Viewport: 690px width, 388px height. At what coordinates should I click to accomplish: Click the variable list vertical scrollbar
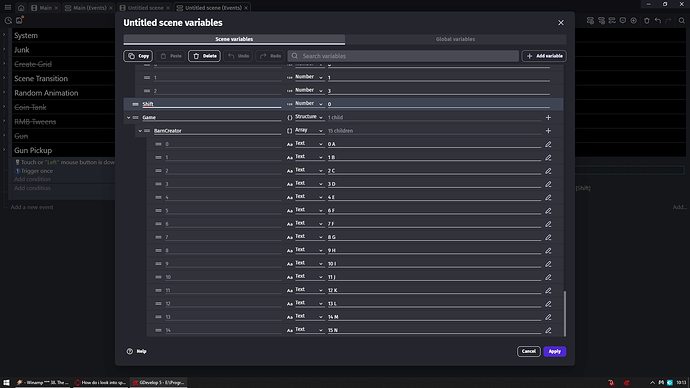[565, 313]
